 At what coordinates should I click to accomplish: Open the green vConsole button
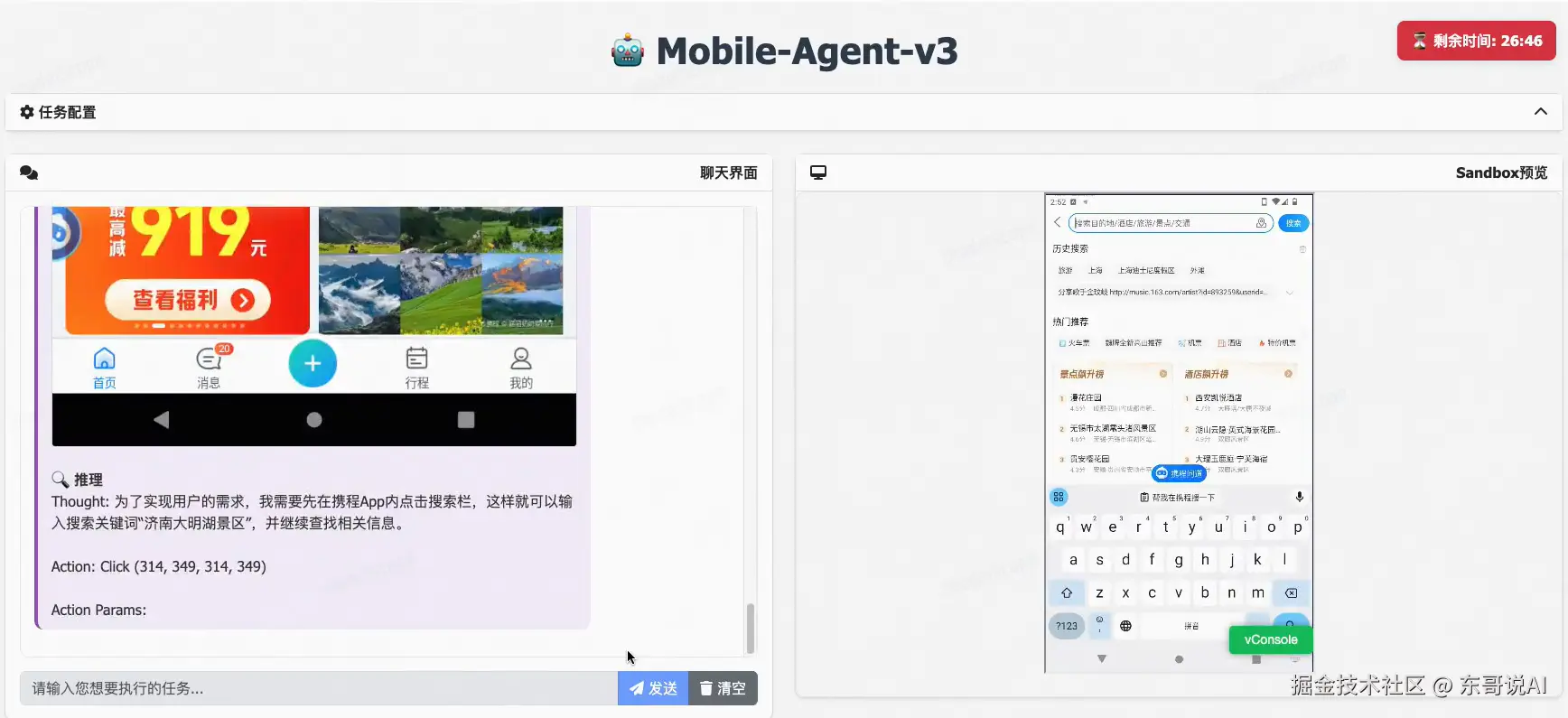pos(1270,639)
